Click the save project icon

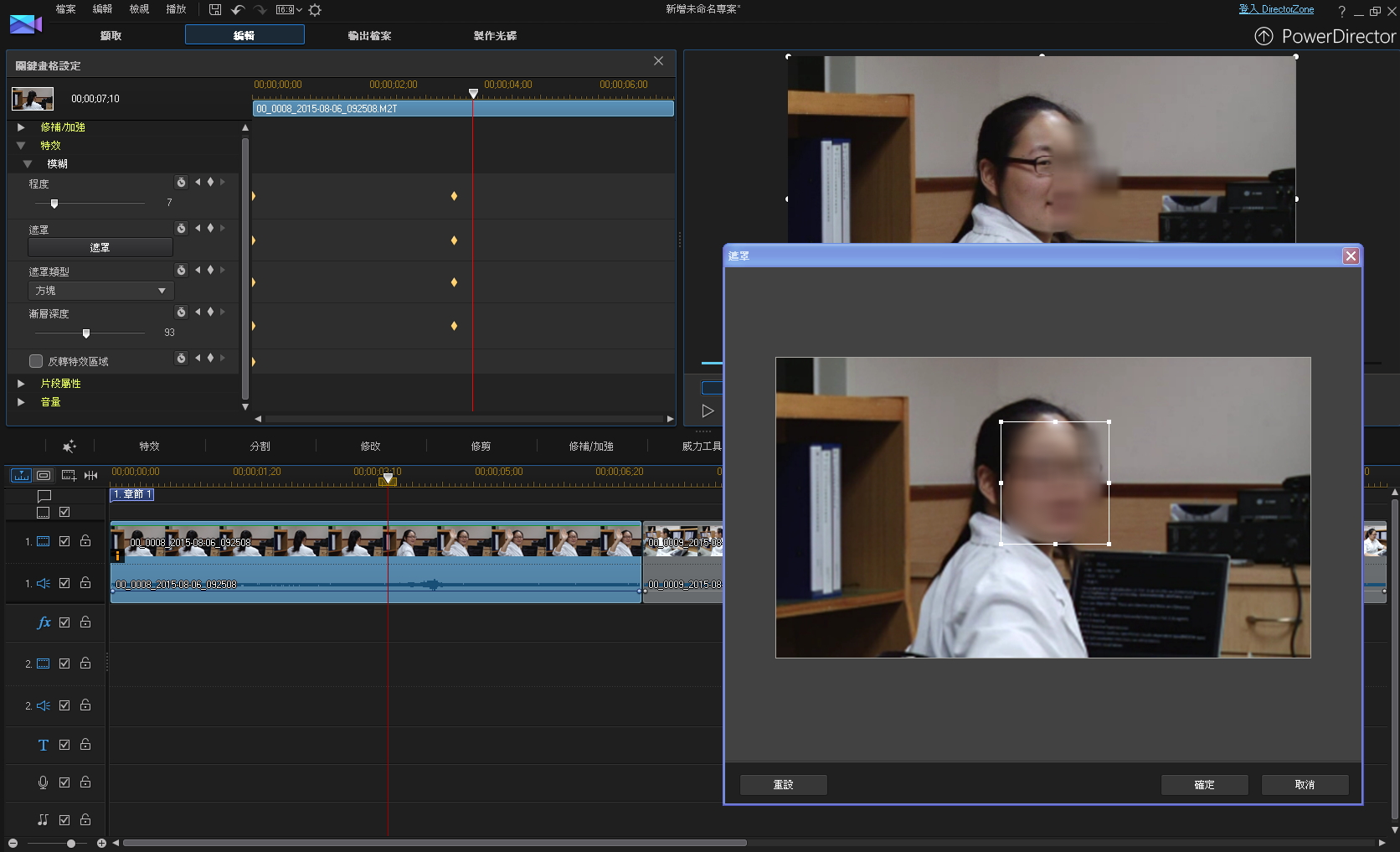tap(215, 10)
